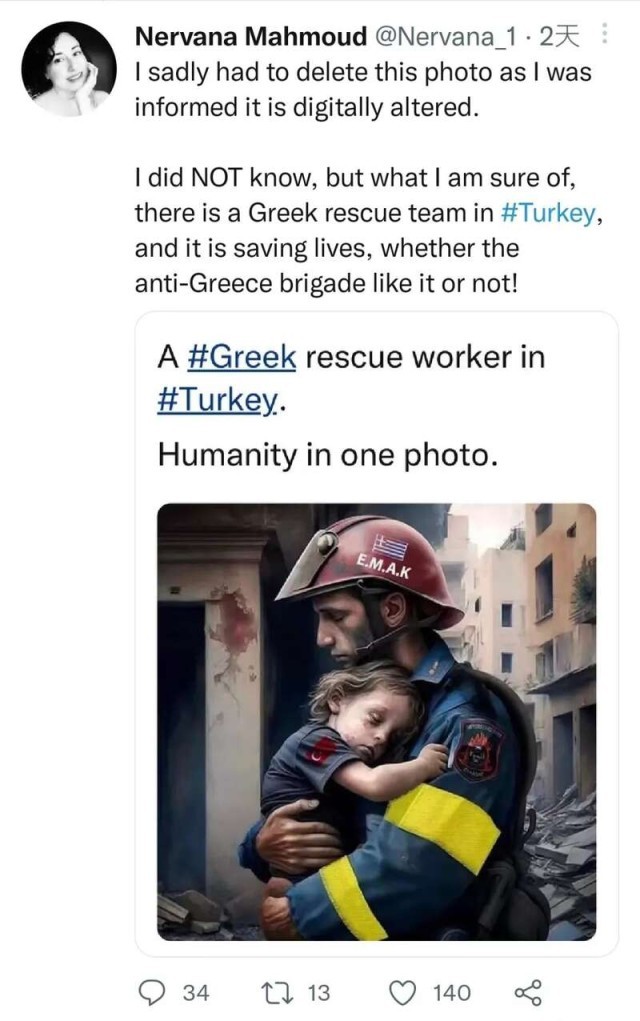Click the like count 140
This screenshot has height=1021, width=640.
(451, 993)
